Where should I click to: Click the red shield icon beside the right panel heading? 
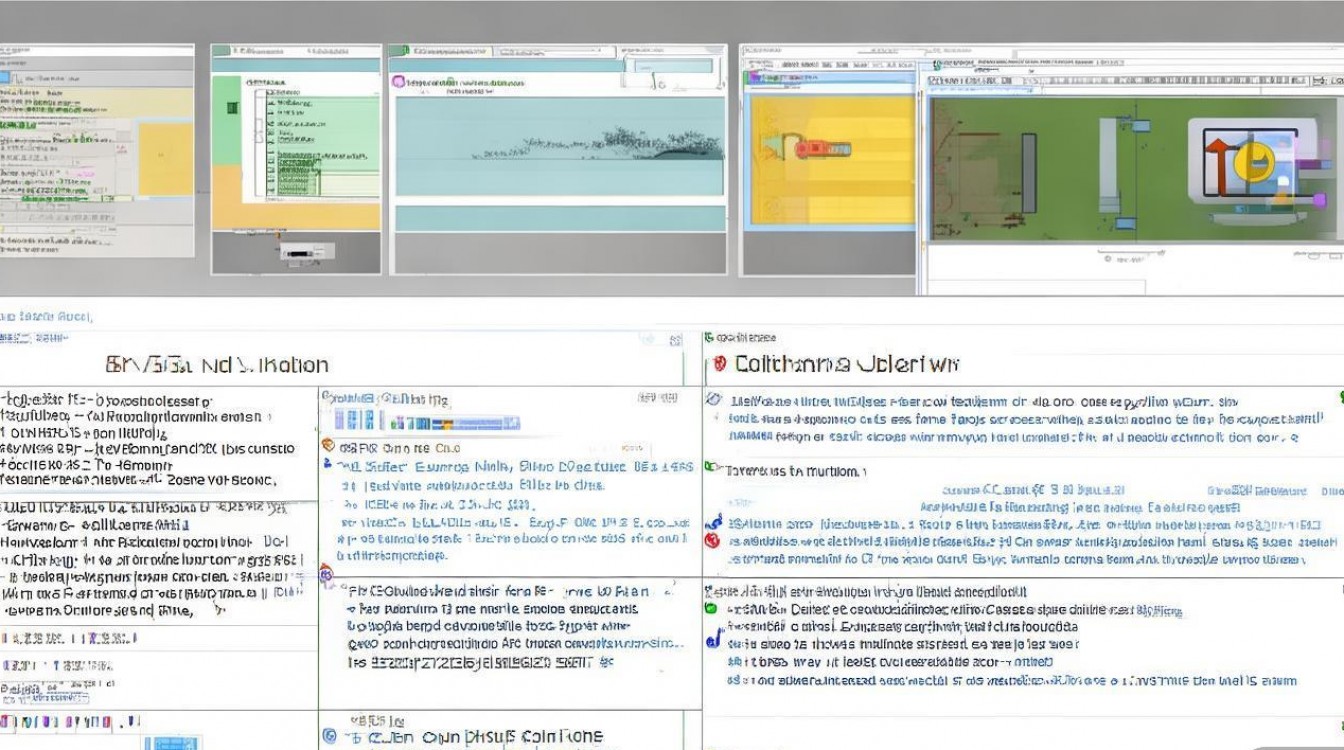click(x=716, y=363)
